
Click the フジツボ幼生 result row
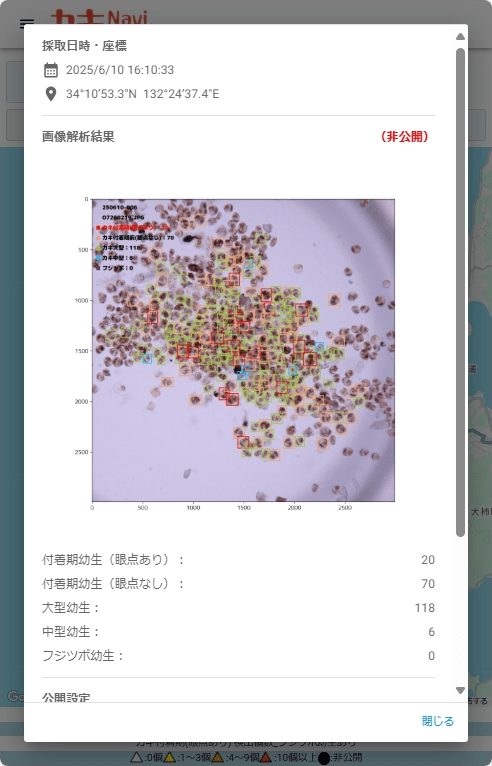click(x=238, y=656)
